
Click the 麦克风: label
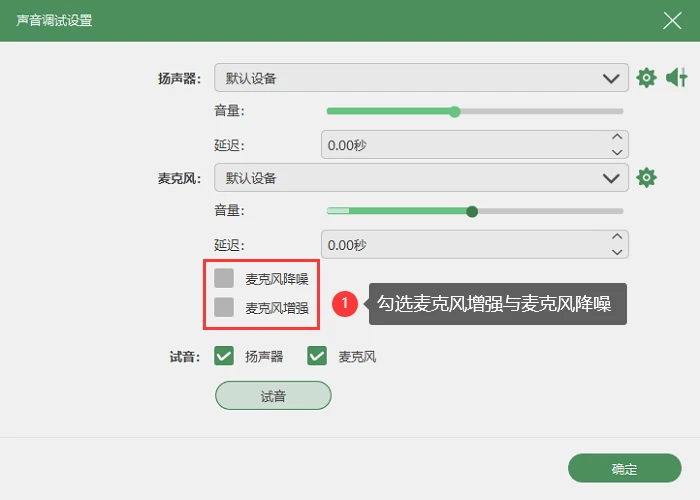tap(179, 179)
